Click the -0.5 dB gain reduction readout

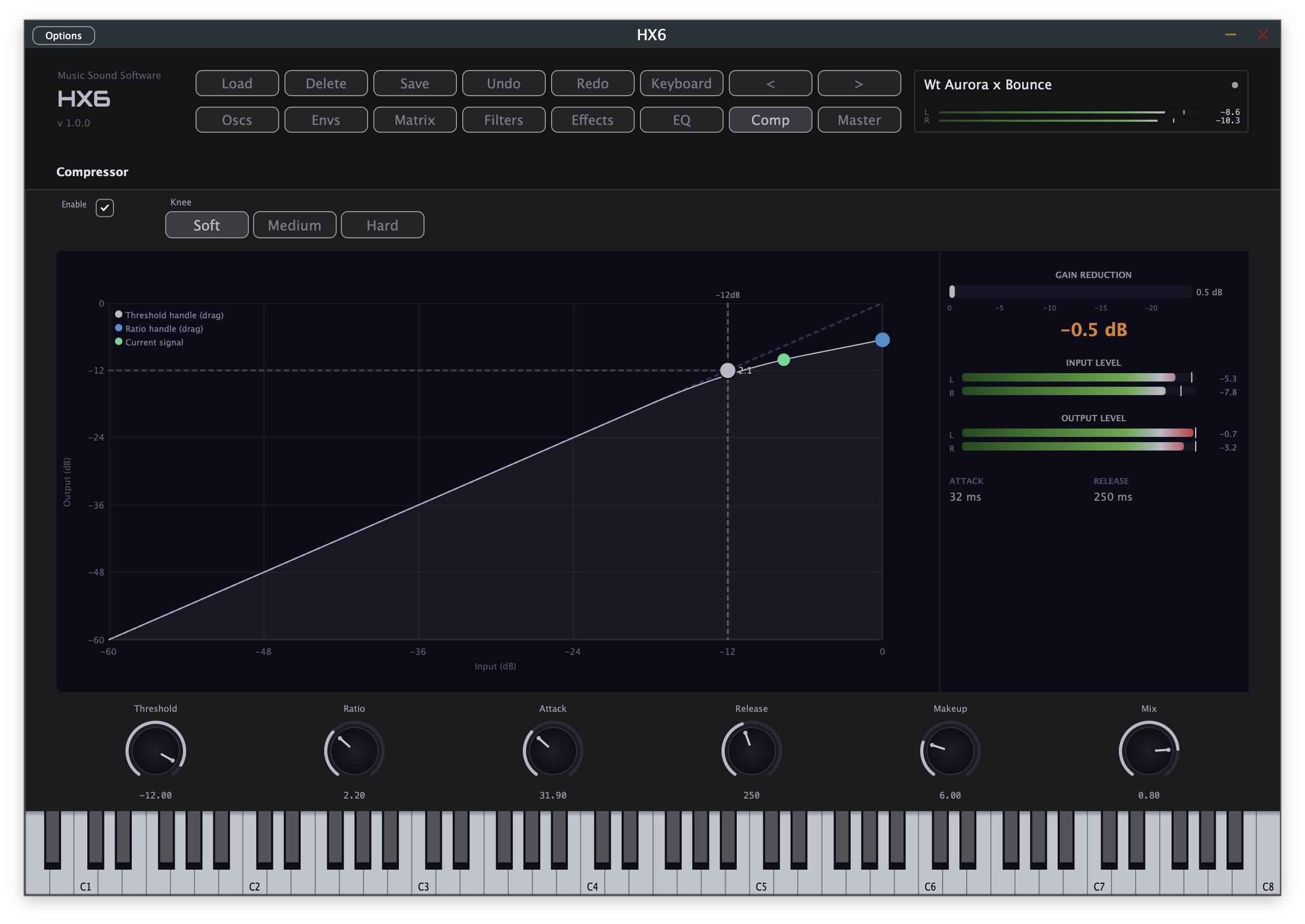coord(1093,329)
